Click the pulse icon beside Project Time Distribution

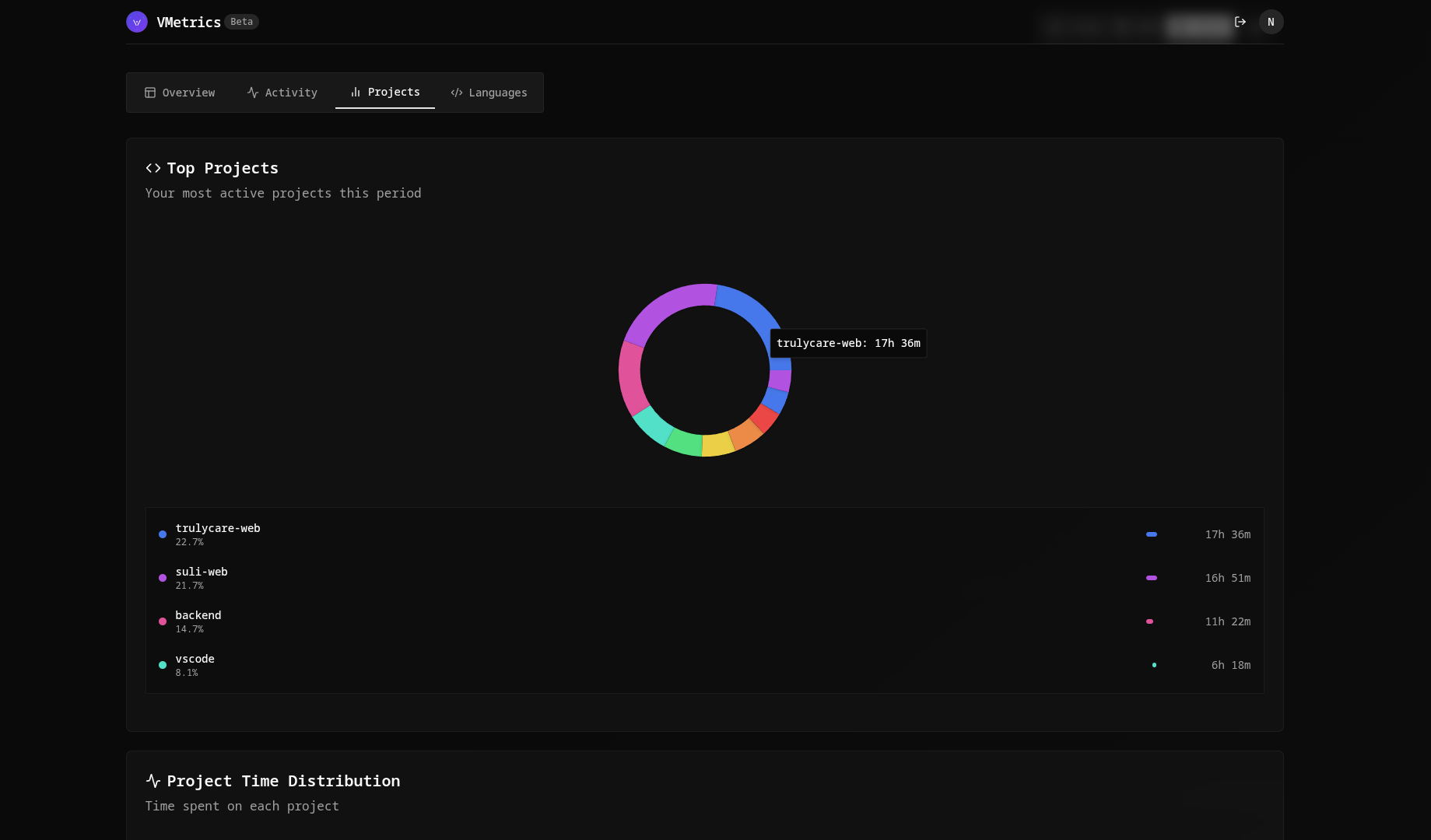pos(153,781)
